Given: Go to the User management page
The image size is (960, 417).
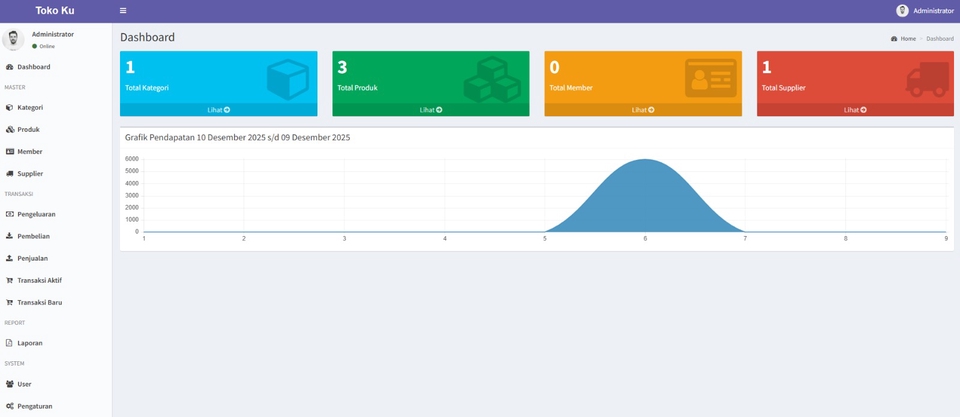Looking at the screenshot, I should tap(24, 384).
